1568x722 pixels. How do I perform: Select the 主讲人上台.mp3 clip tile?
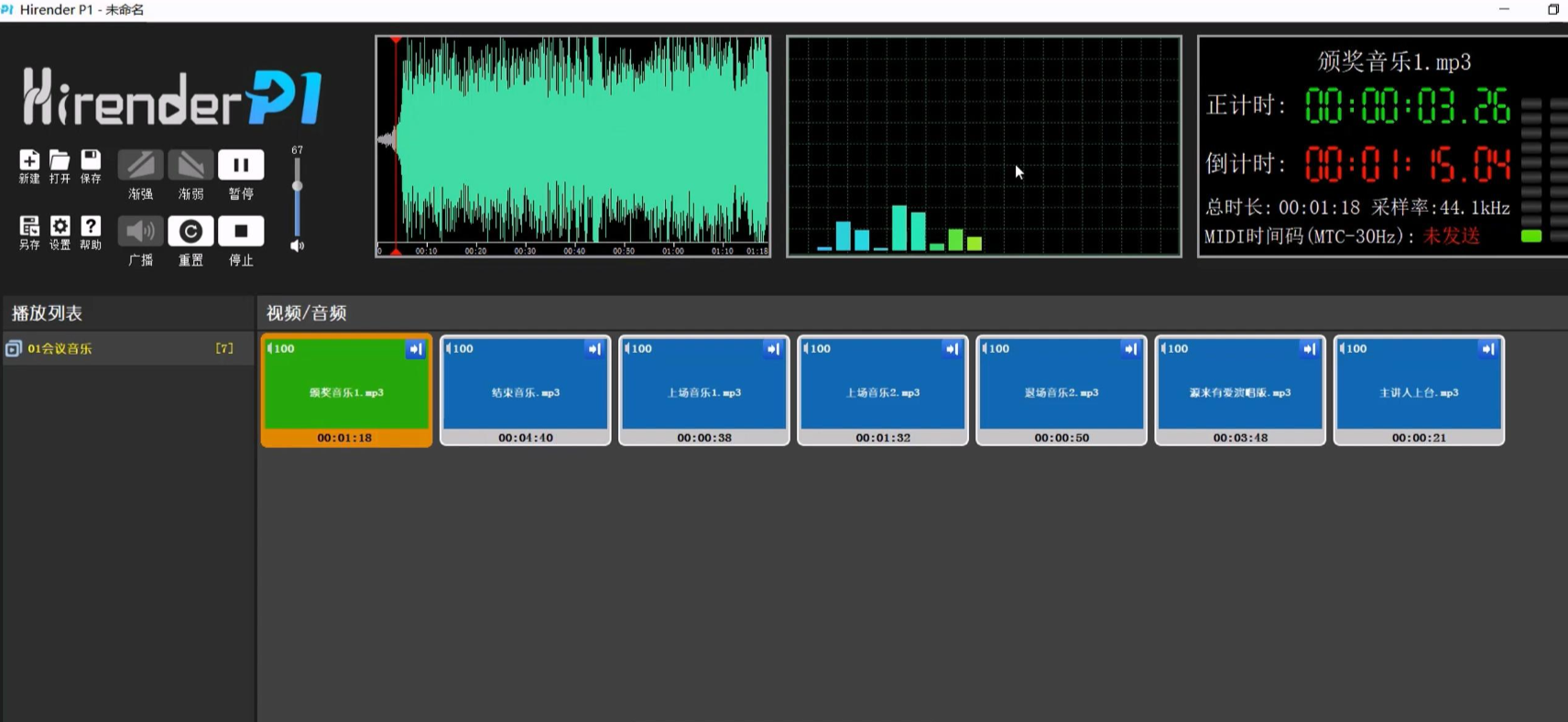click(x=1419, y=391)
